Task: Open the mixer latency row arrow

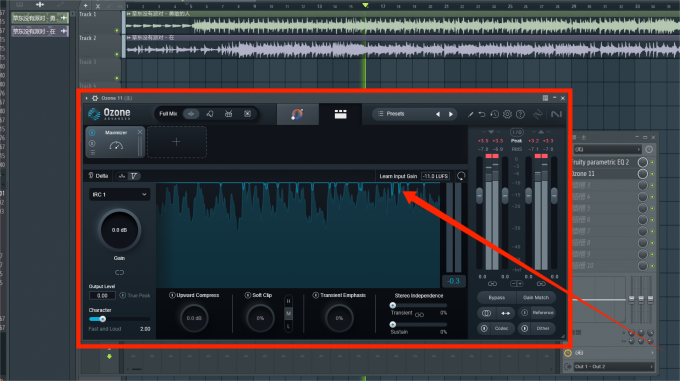Action: tap(652, 353)
